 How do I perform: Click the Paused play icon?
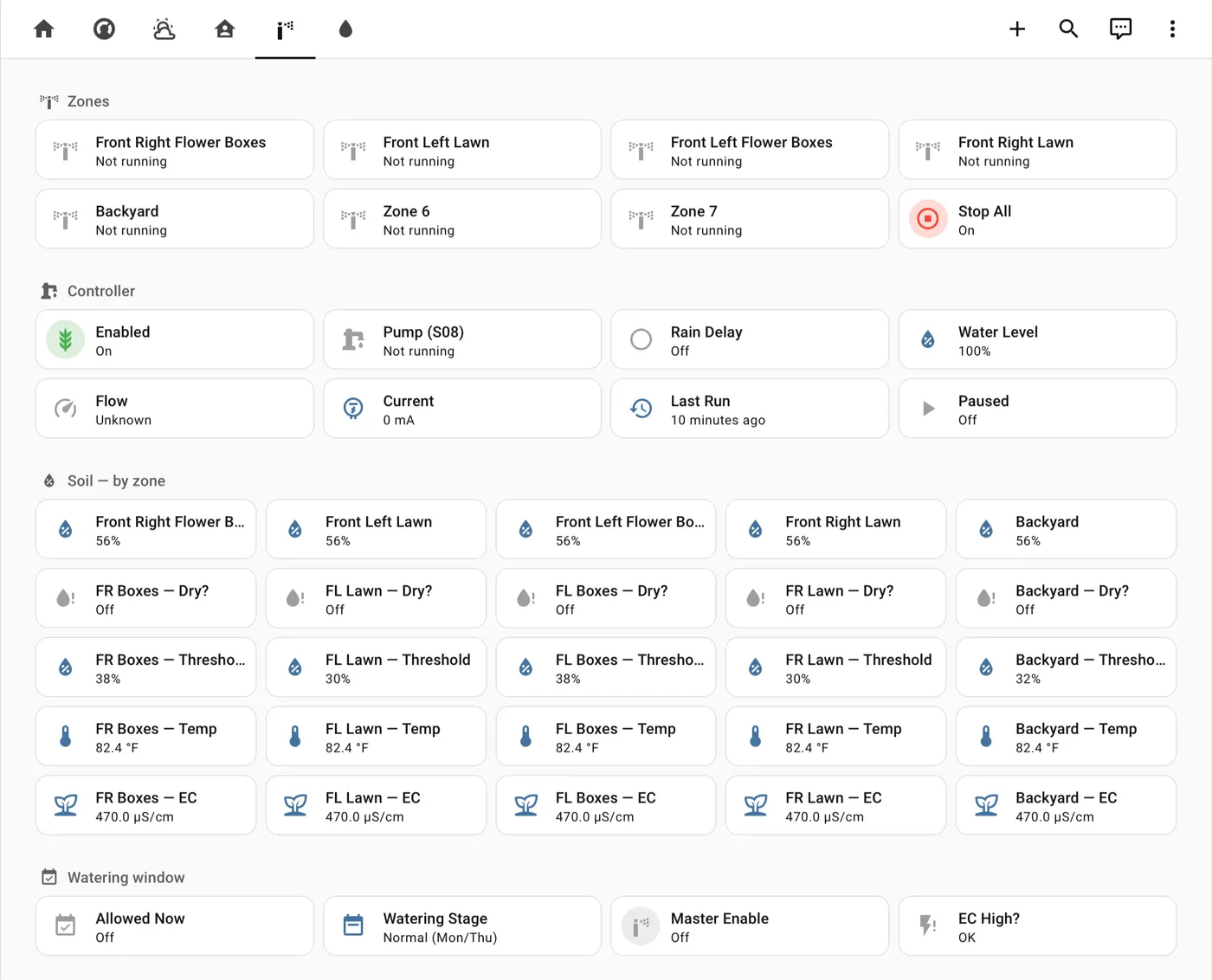click(x=928, y=409)
